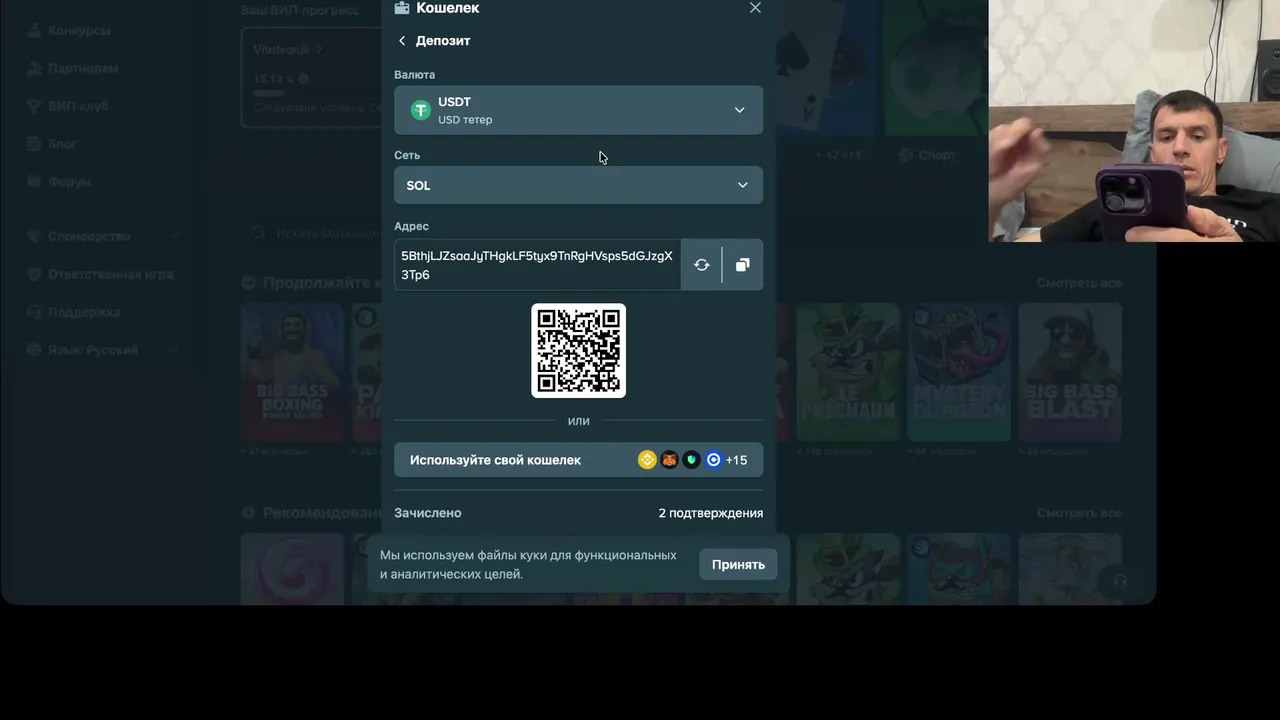Open the Mystery Dungeon game thumbnail

(958, 372)
